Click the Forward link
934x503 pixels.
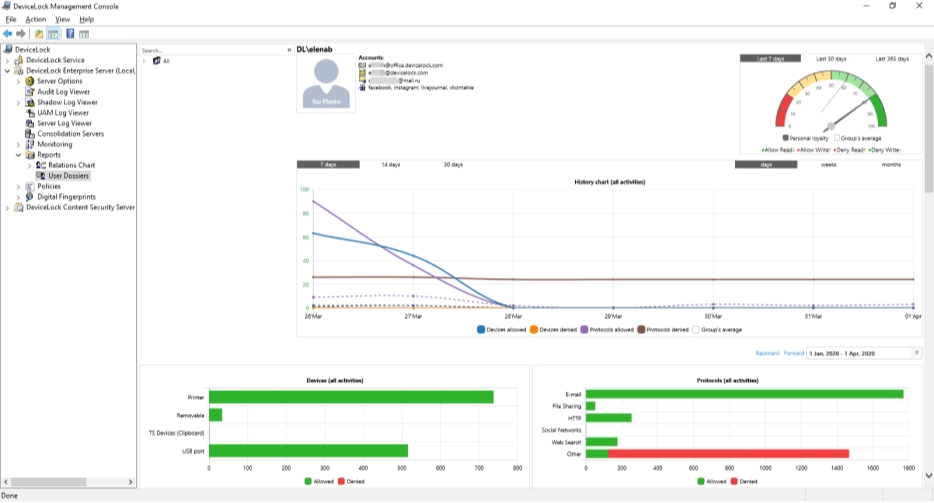click(793, 353)
